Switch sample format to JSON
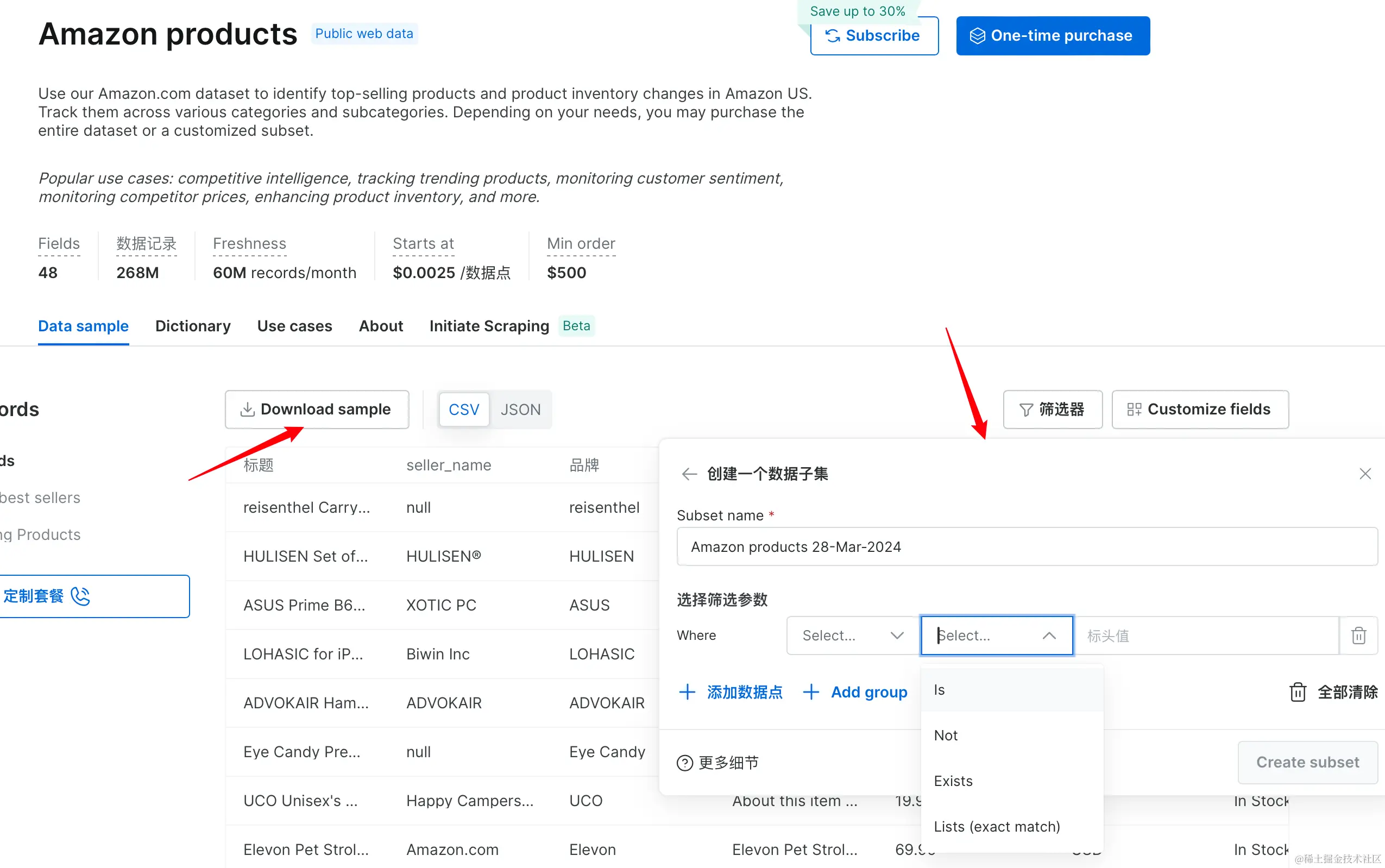Screen dimensions: 1385x868 tap(520, 410)
